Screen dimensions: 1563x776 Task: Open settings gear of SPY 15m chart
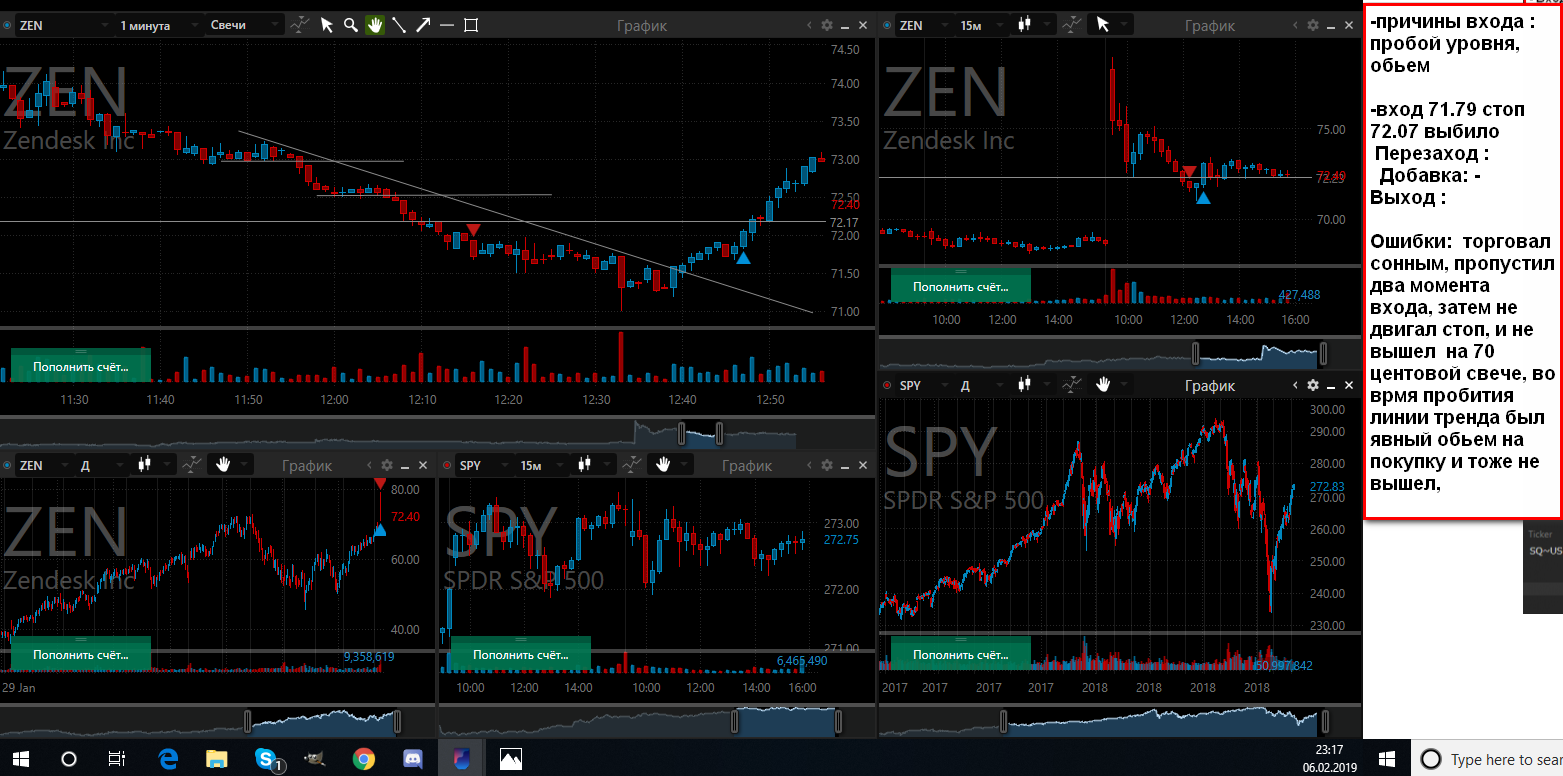point(826,465)
